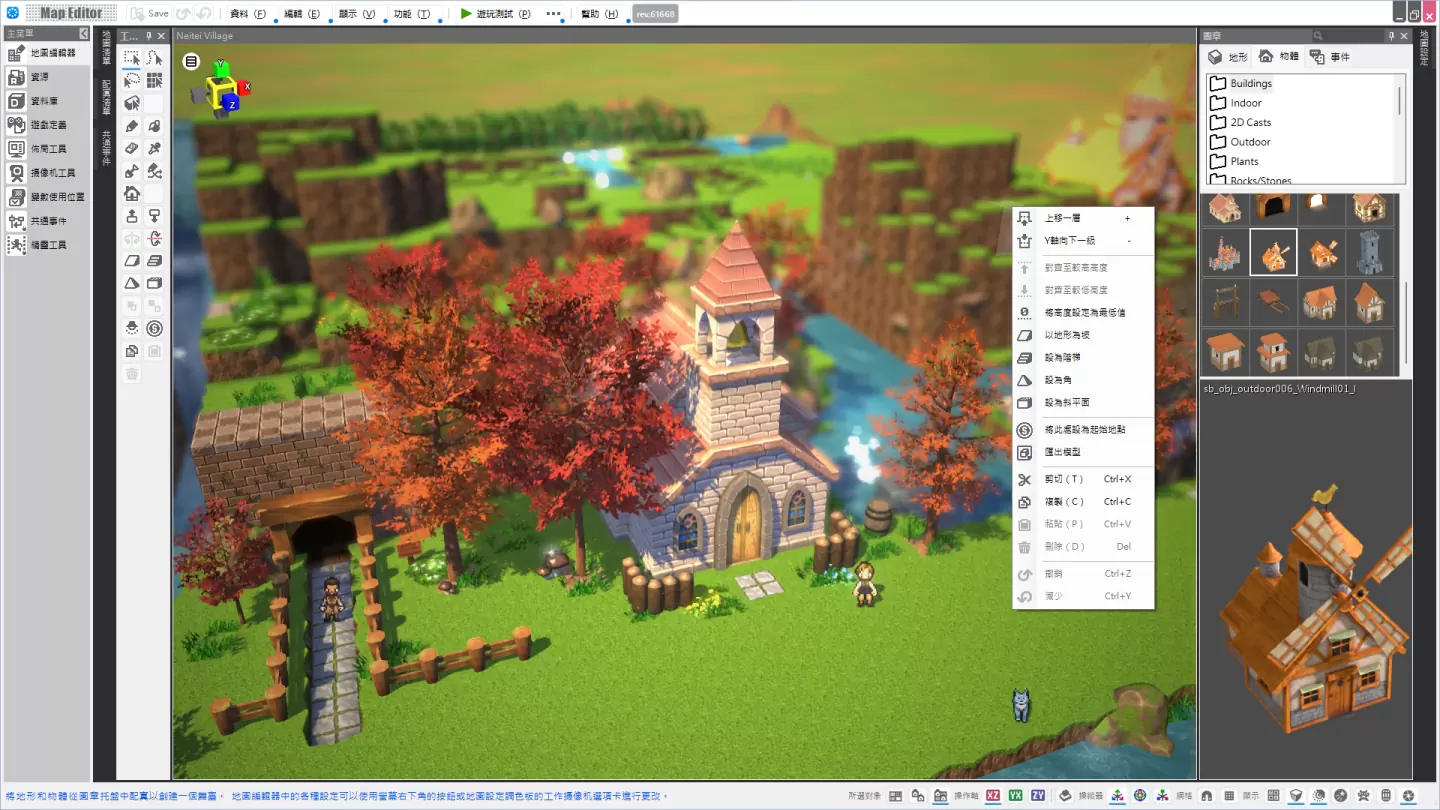Screen dimensions: 1440x810
Task: Click the blue Z axis gizmo cube
Action: point(231,104)
